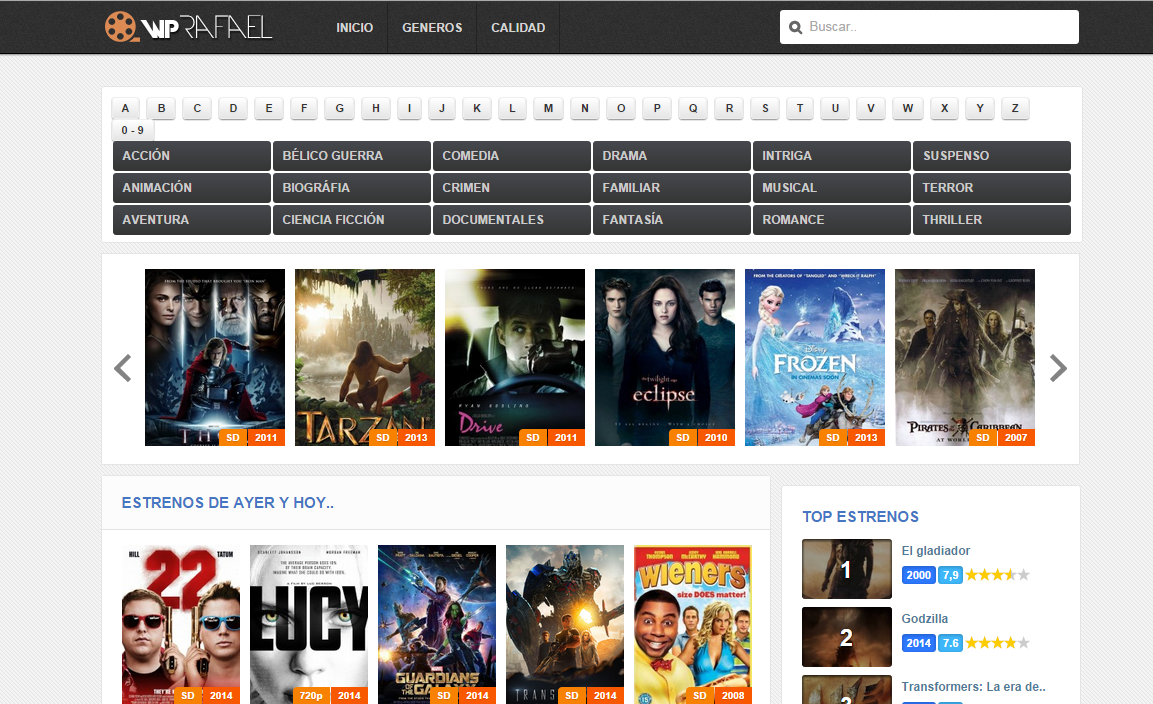
Task: Open the Lucy movie poster
Action: (x=309, y=625)
